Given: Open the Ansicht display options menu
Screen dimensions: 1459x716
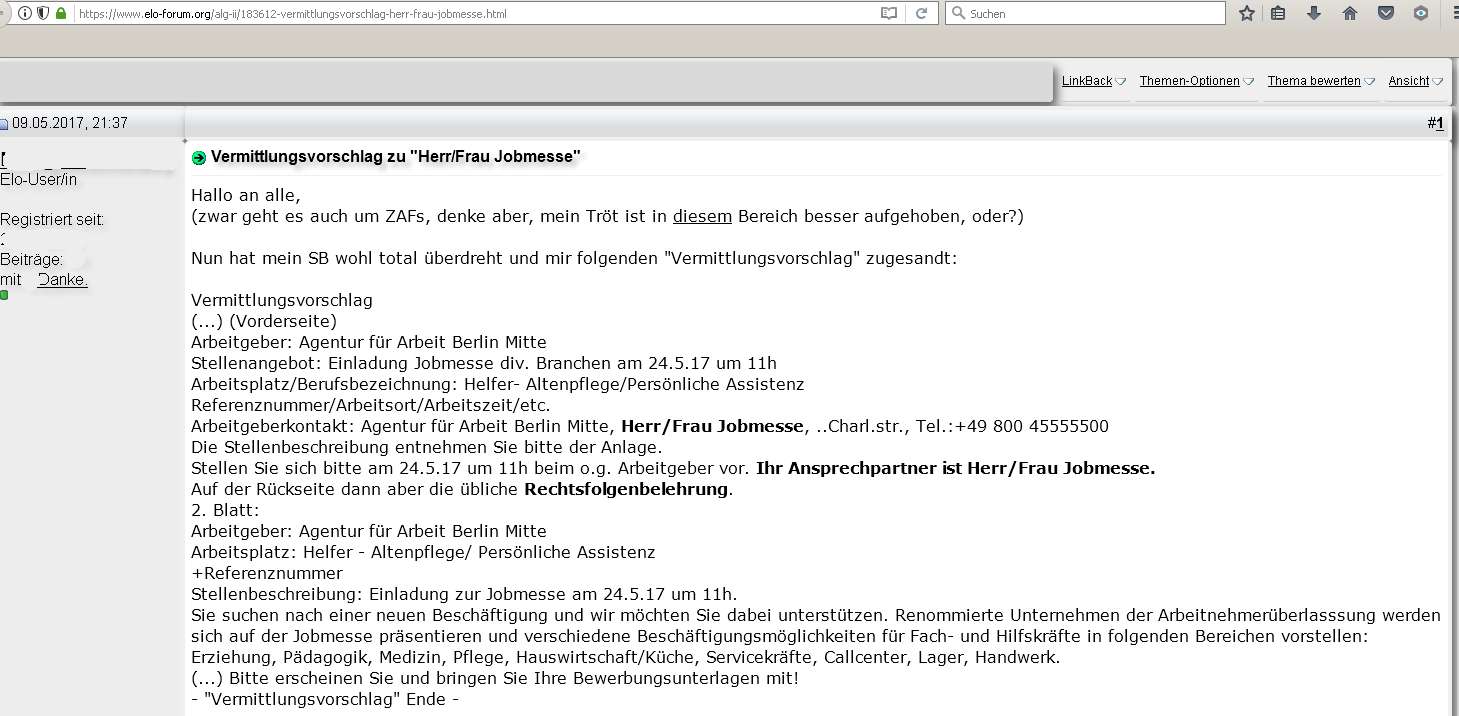Looking at the screenshot, I should click(1414, 81).
